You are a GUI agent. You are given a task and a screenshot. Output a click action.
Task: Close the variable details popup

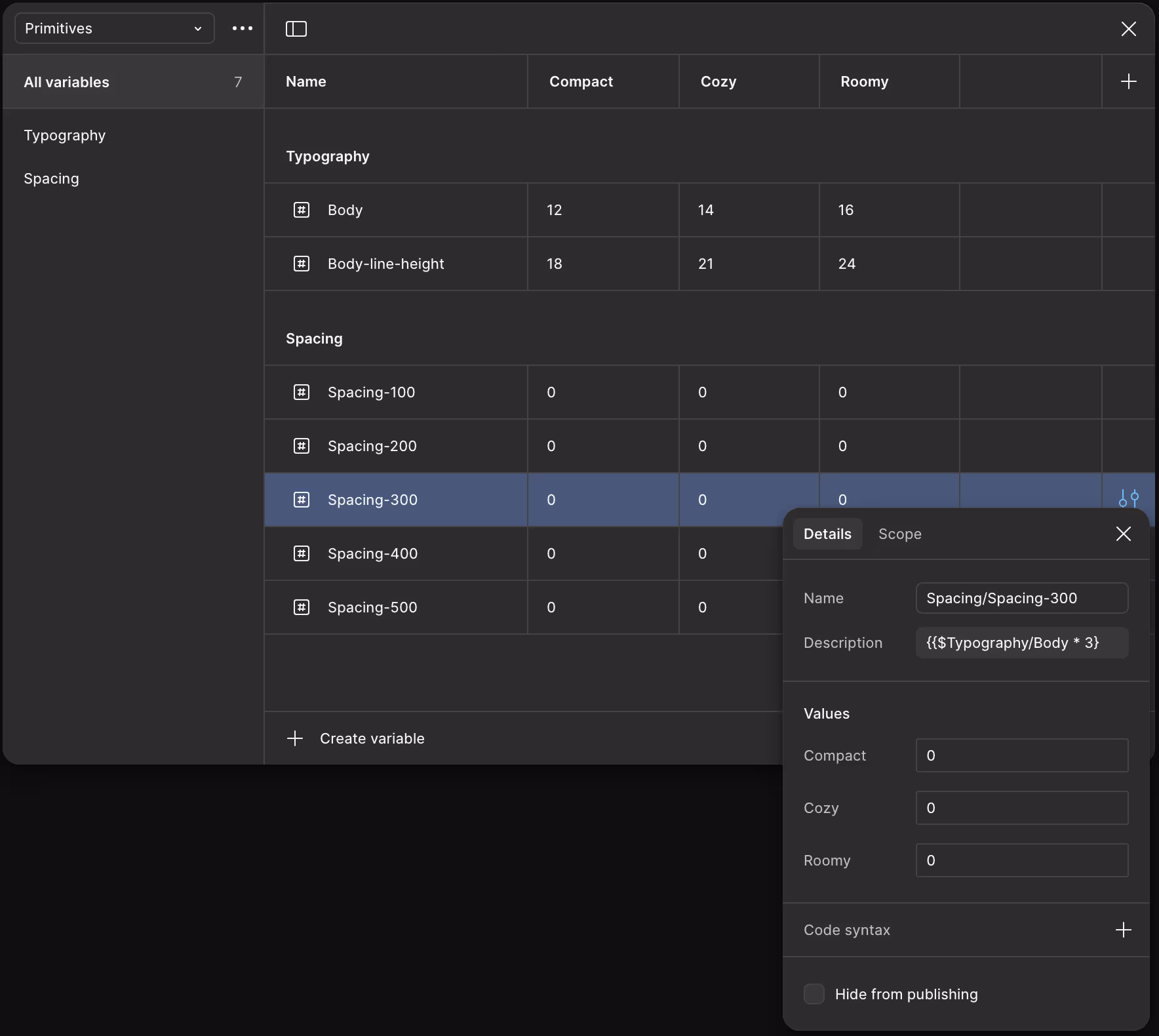click(x=1123, y=534)
